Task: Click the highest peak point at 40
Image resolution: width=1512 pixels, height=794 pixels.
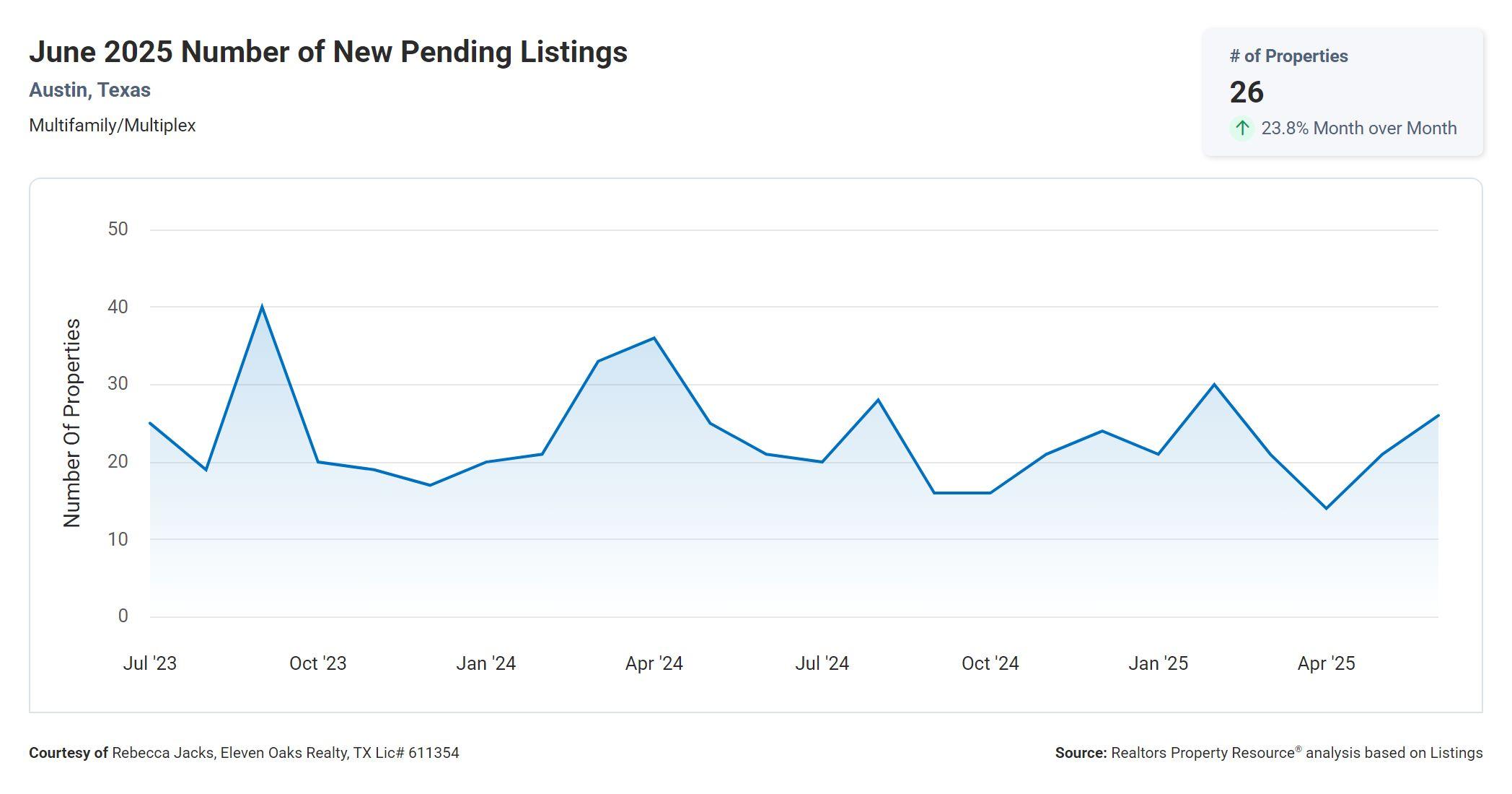Action: click(262, 307)
